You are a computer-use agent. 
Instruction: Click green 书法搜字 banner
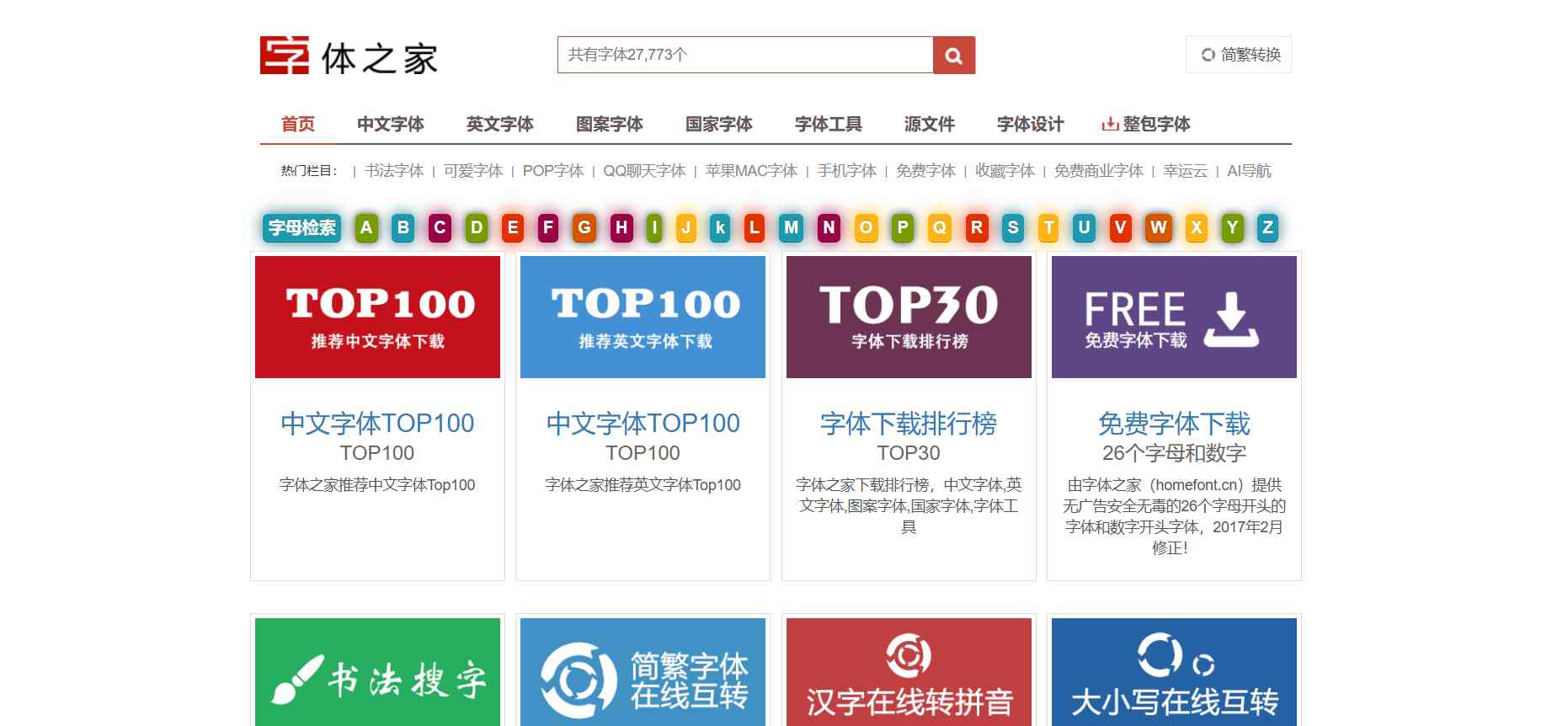(377, 672)
